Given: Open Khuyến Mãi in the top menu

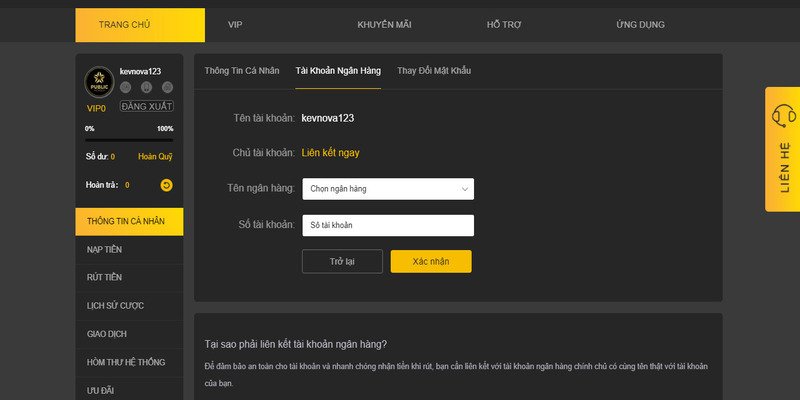Looking at the screenshot, I should [x=384, y=25].
